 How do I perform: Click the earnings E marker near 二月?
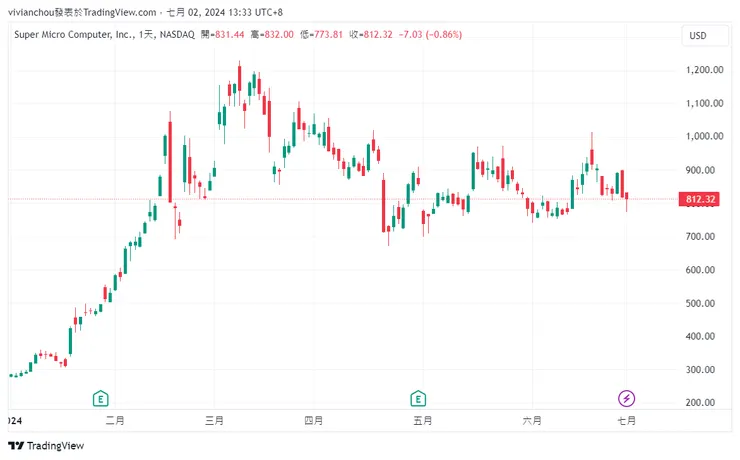[100, 398]
